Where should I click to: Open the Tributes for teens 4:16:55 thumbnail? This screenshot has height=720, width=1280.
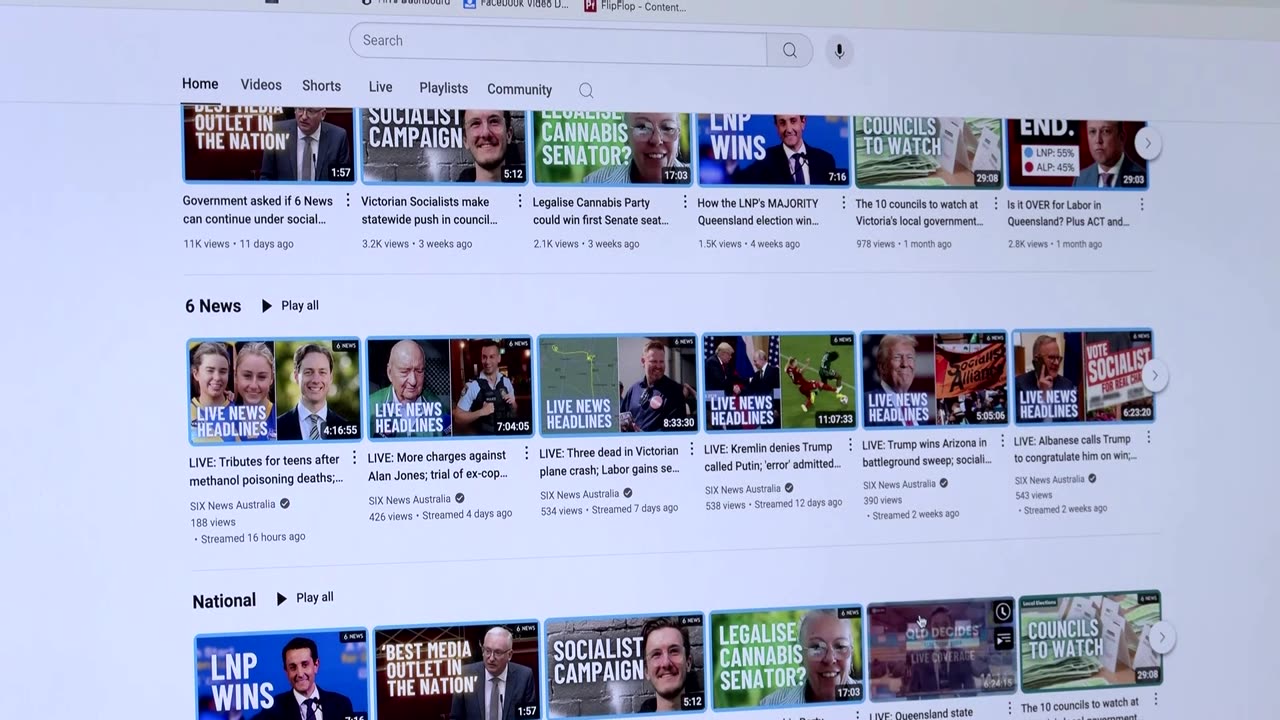coord(275,391)
